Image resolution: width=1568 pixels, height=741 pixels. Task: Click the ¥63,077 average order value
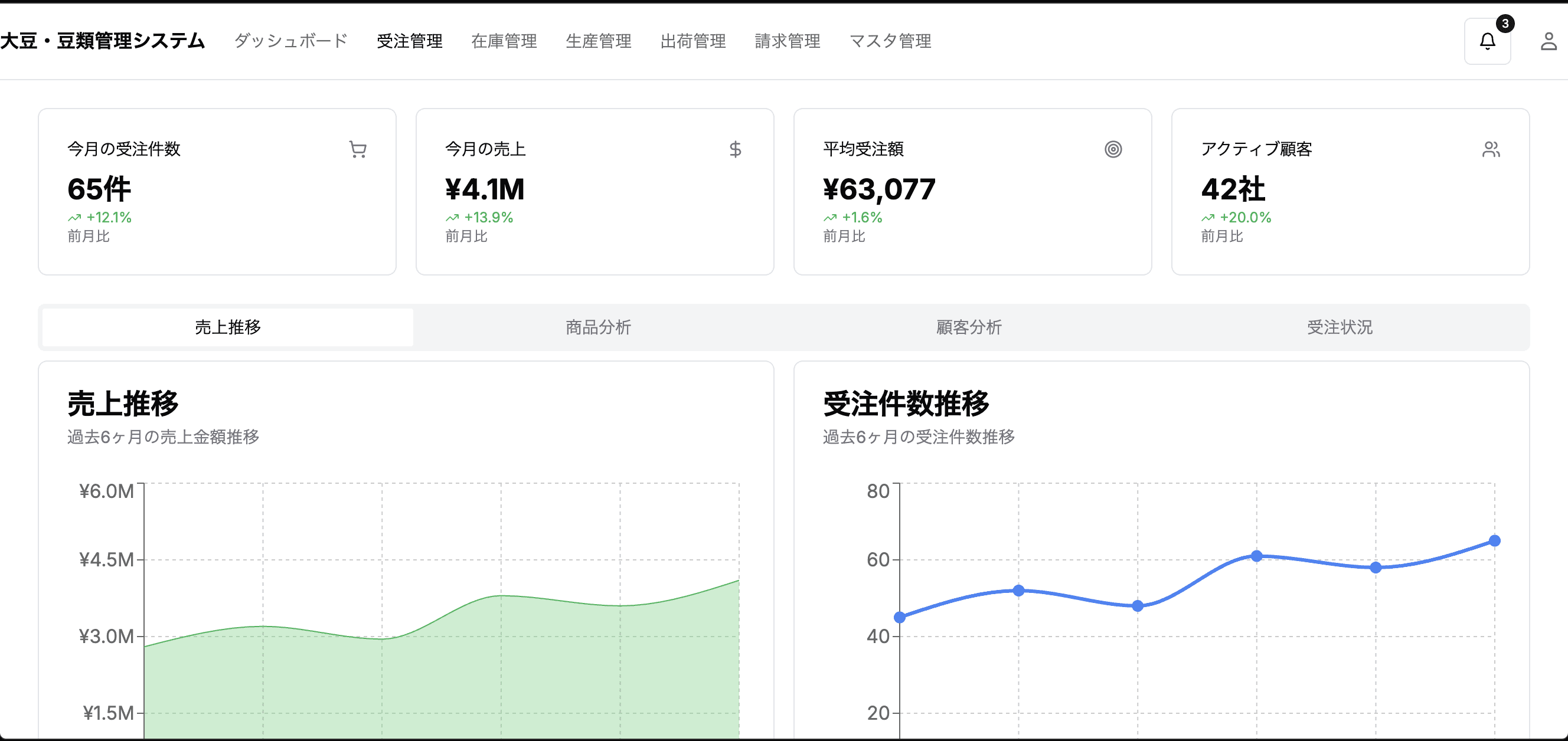tap(879, 189)
